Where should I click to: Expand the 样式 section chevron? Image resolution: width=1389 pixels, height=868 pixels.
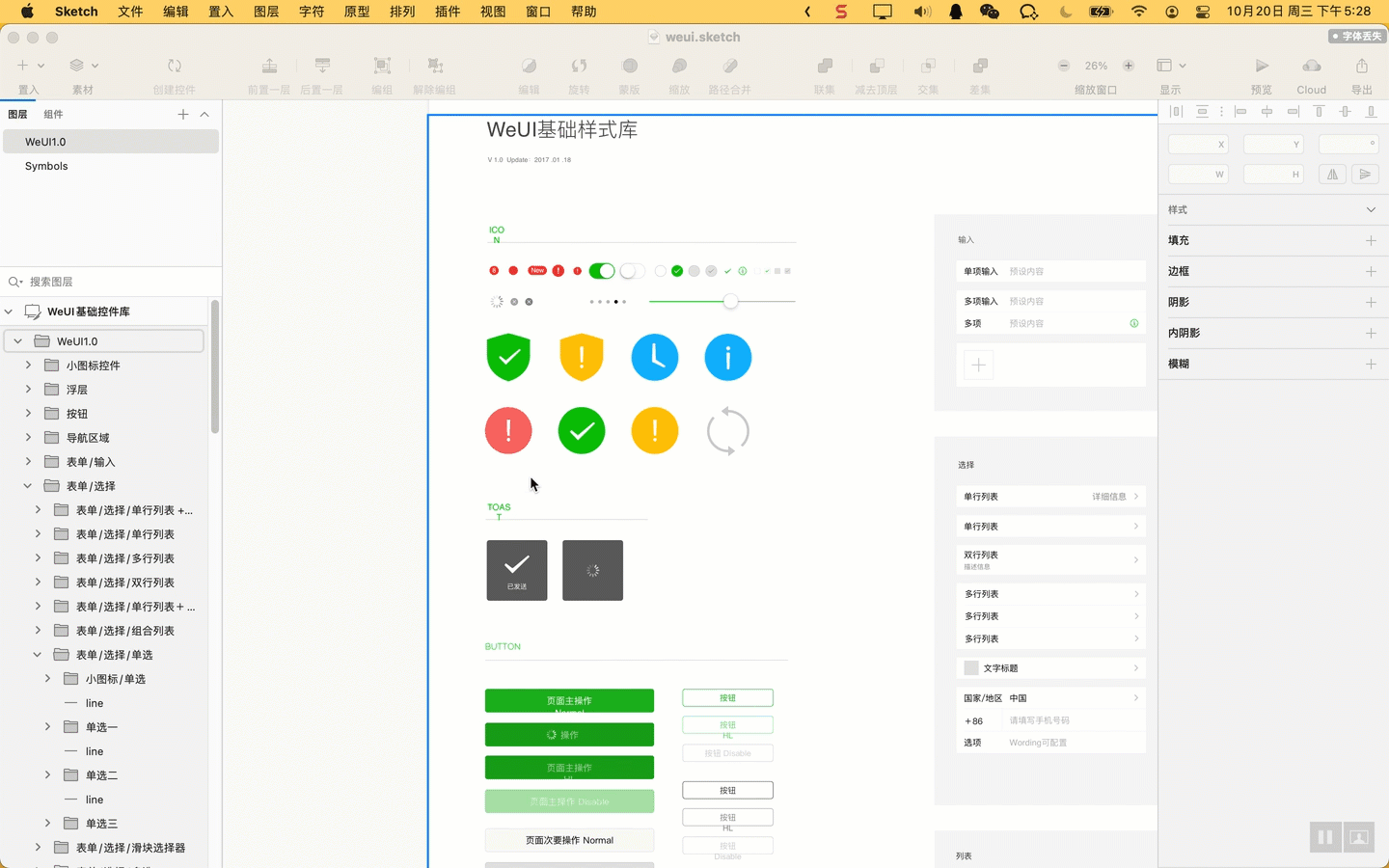click(x=1371, y=209)
